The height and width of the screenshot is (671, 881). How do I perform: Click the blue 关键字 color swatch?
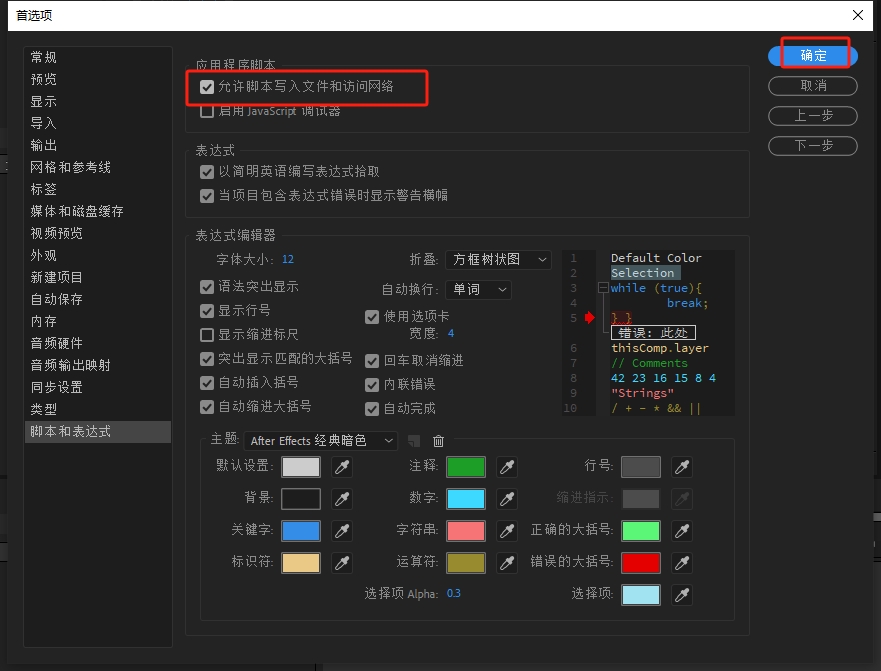pos(300,530)
